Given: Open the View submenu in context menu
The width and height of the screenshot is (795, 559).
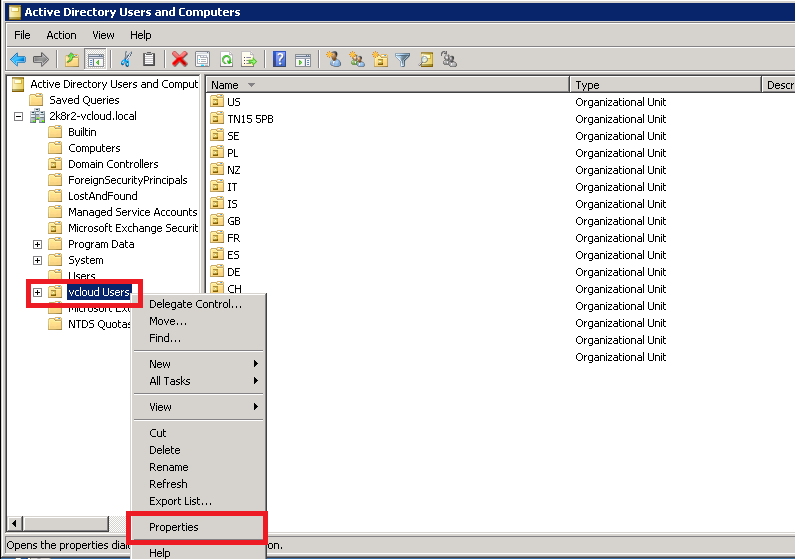Looking at the screenshot, I should point(198,407).
